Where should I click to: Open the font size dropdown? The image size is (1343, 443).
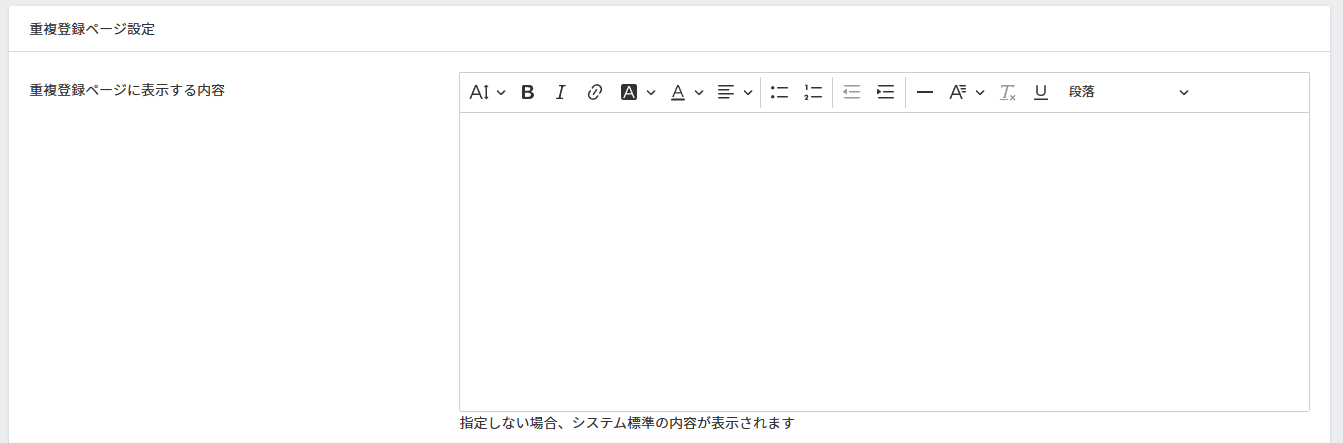point(487,92)
